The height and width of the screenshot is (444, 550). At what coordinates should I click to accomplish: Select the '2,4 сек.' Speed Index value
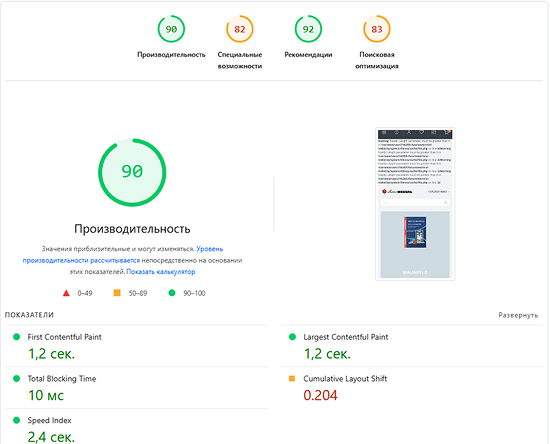coord(52,437)
